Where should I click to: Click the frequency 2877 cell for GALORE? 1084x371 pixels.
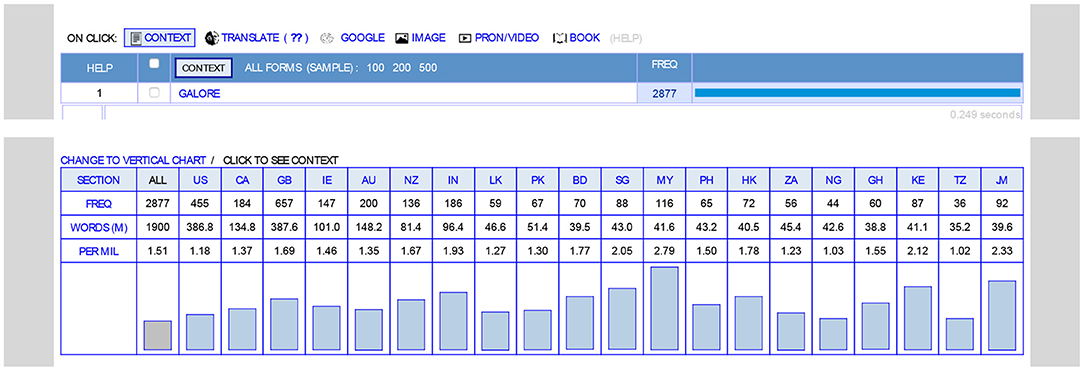click(664, 93)
